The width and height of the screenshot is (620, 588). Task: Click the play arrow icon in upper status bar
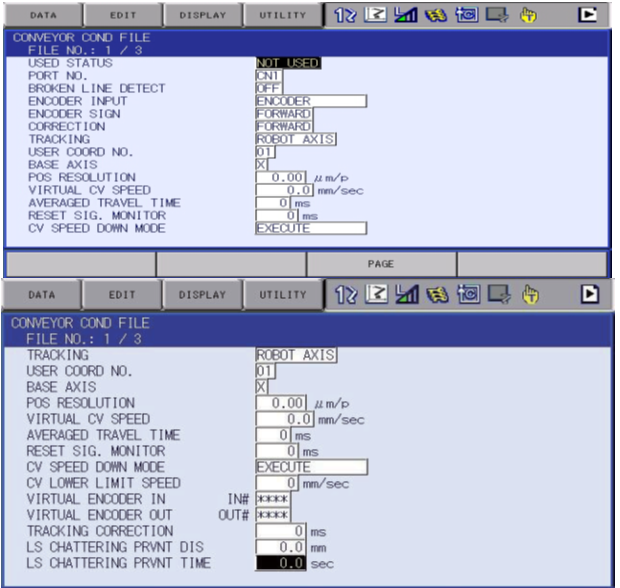pos(590,16)
